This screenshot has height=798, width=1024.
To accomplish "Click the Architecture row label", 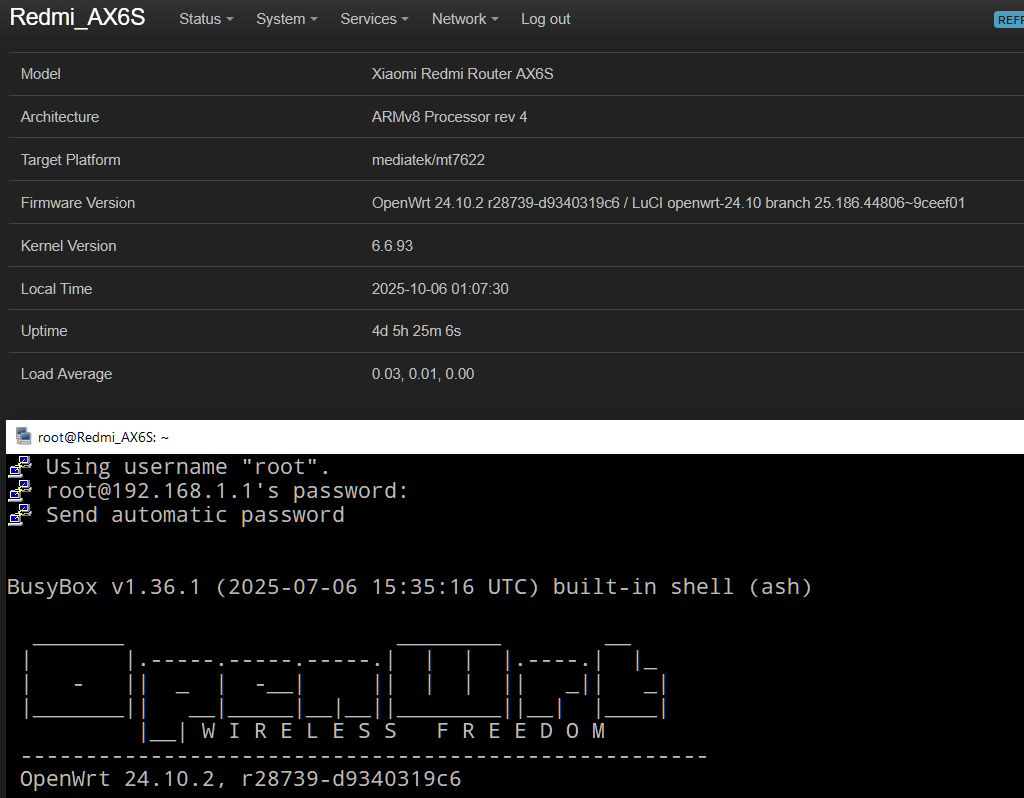I will point(60,117).
